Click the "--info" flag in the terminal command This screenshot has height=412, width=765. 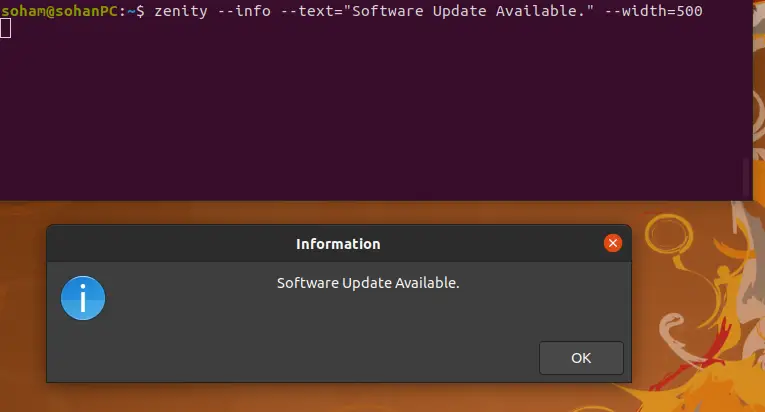243,11
